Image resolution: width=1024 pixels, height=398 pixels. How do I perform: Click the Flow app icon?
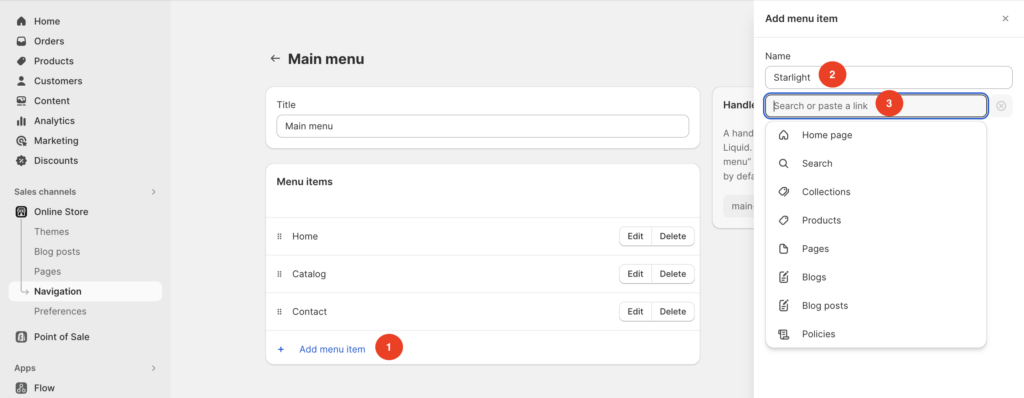point(21,388)
